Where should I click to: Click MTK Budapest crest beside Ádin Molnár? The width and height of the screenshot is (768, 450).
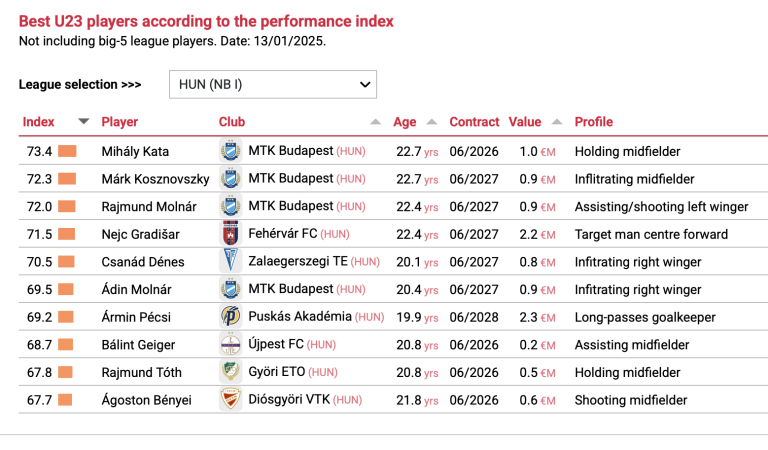pos(230,290)
